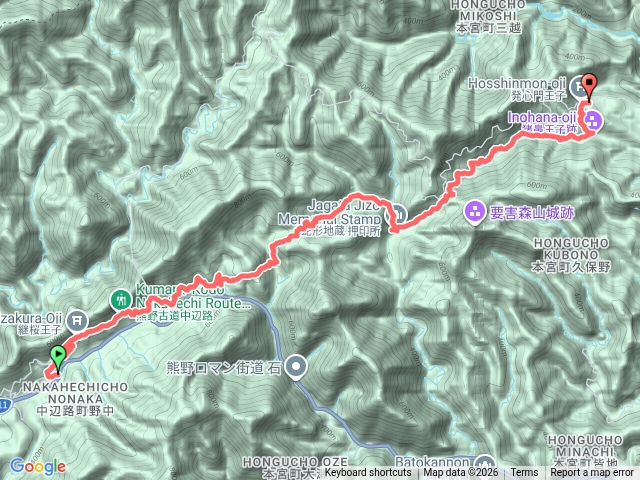Select the purple 要害森山城跡 landmark icon
Screen dimensions: 640x480
pos(474,212)
